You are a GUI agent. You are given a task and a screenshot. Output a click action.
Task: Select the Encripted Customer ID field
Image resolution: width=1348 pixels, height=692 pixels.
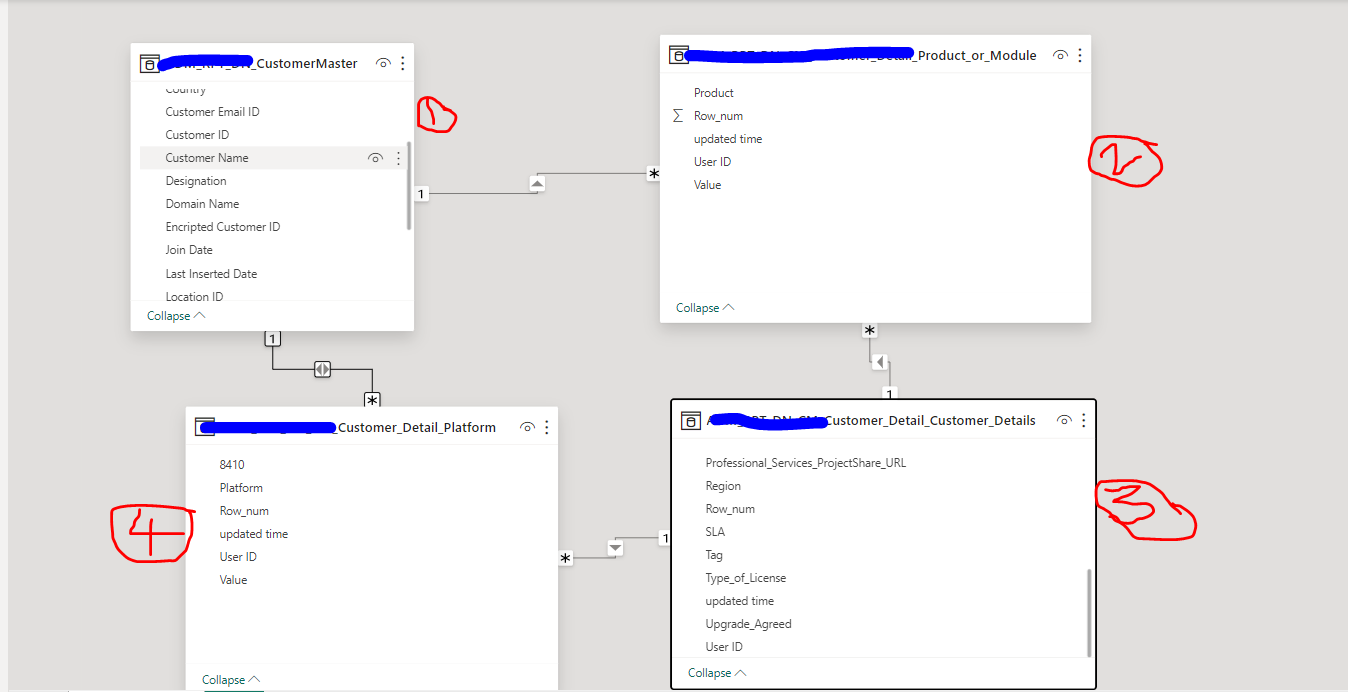[223, 227]
